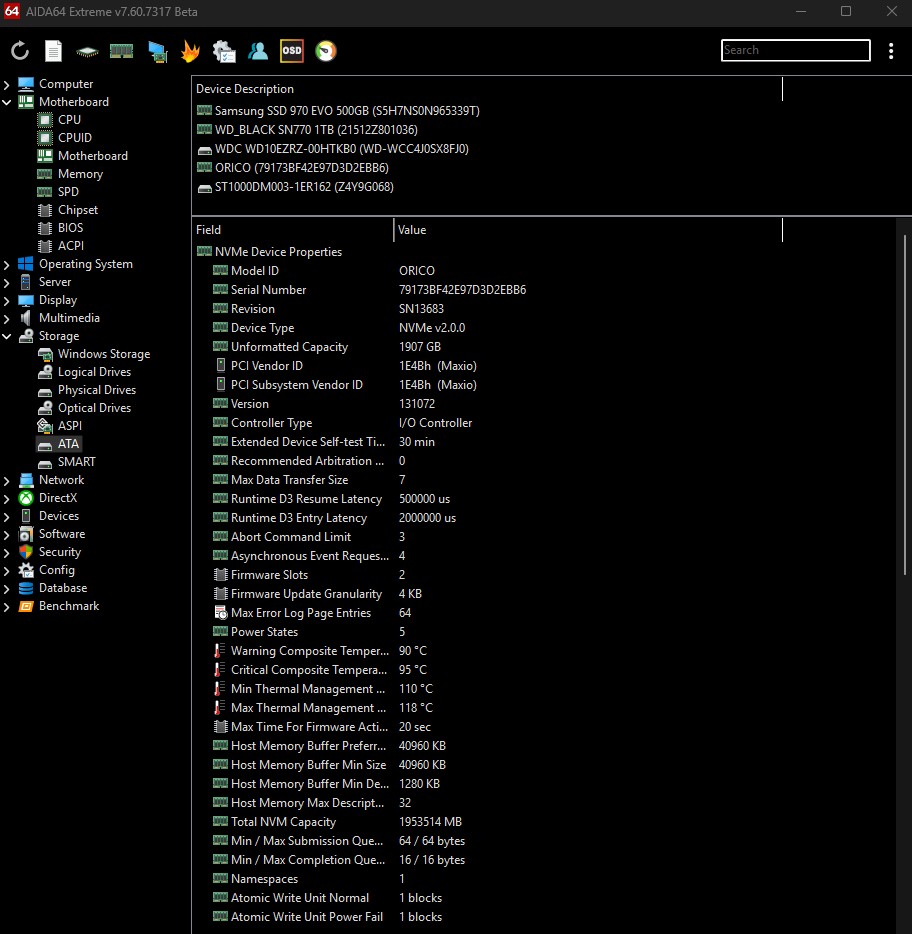Click the user/remote connection icon
Image resolution: width=912 pixels, height=934 pixels.
[258, 51]
